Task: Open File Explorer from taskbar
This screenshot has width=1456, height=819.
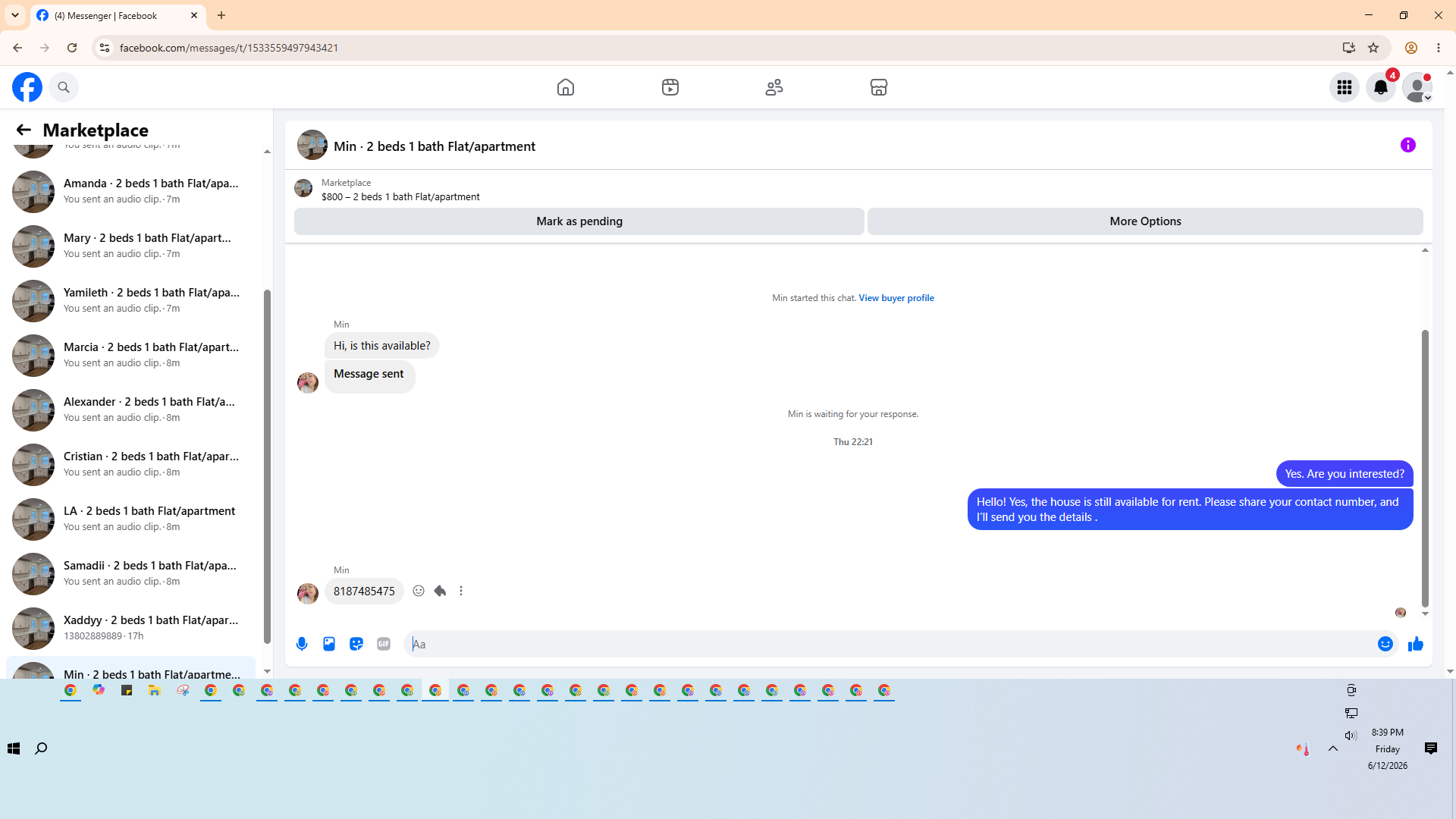Action: tap(155, 690)
